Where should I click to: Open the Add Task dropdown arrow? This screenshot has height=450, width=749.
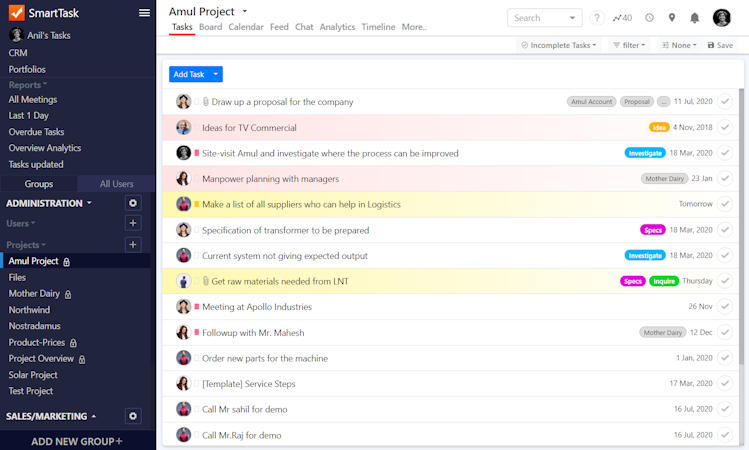click(216, 74)
